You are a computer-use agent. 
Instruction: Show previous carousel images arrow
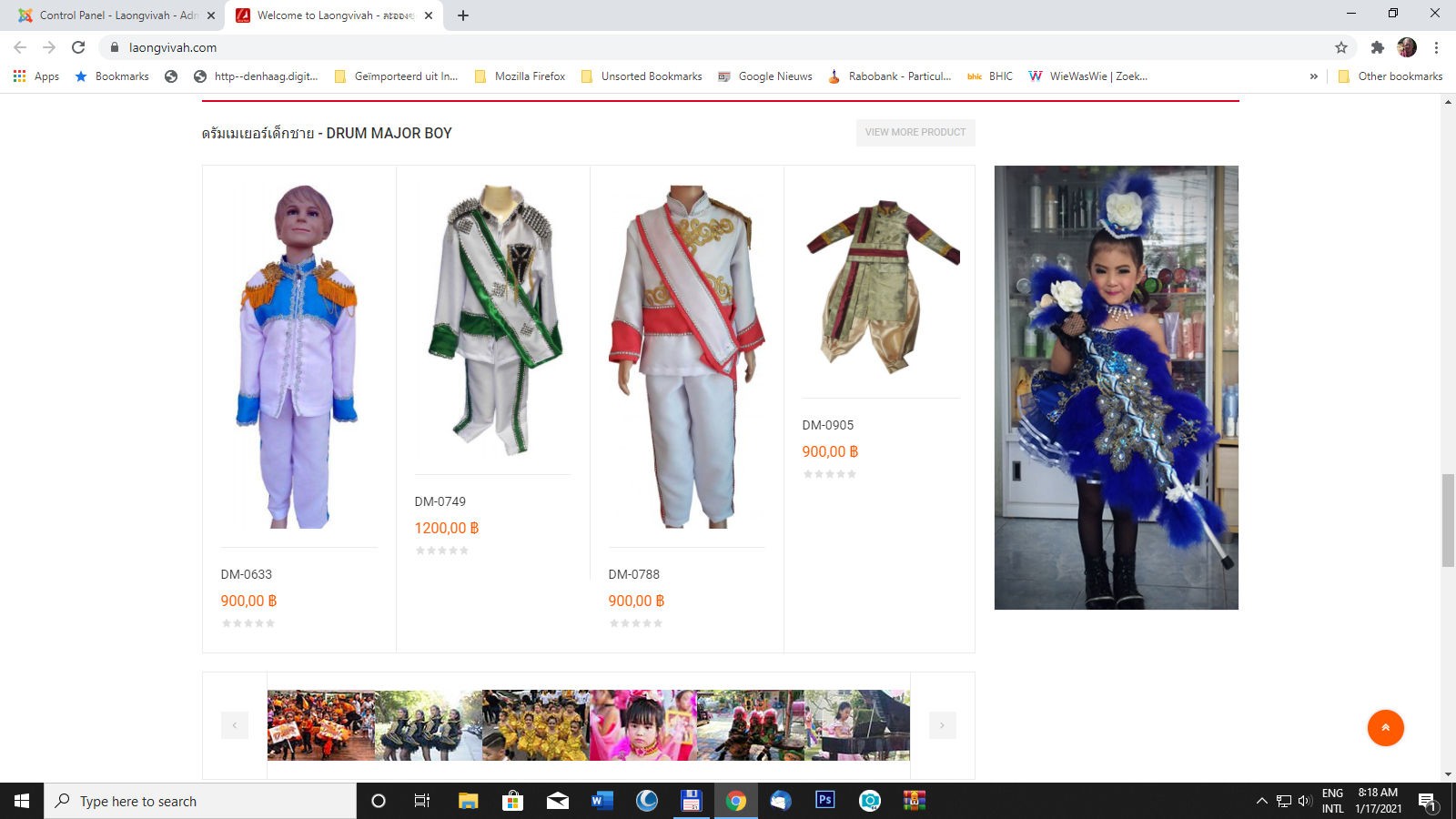point(235,725)
